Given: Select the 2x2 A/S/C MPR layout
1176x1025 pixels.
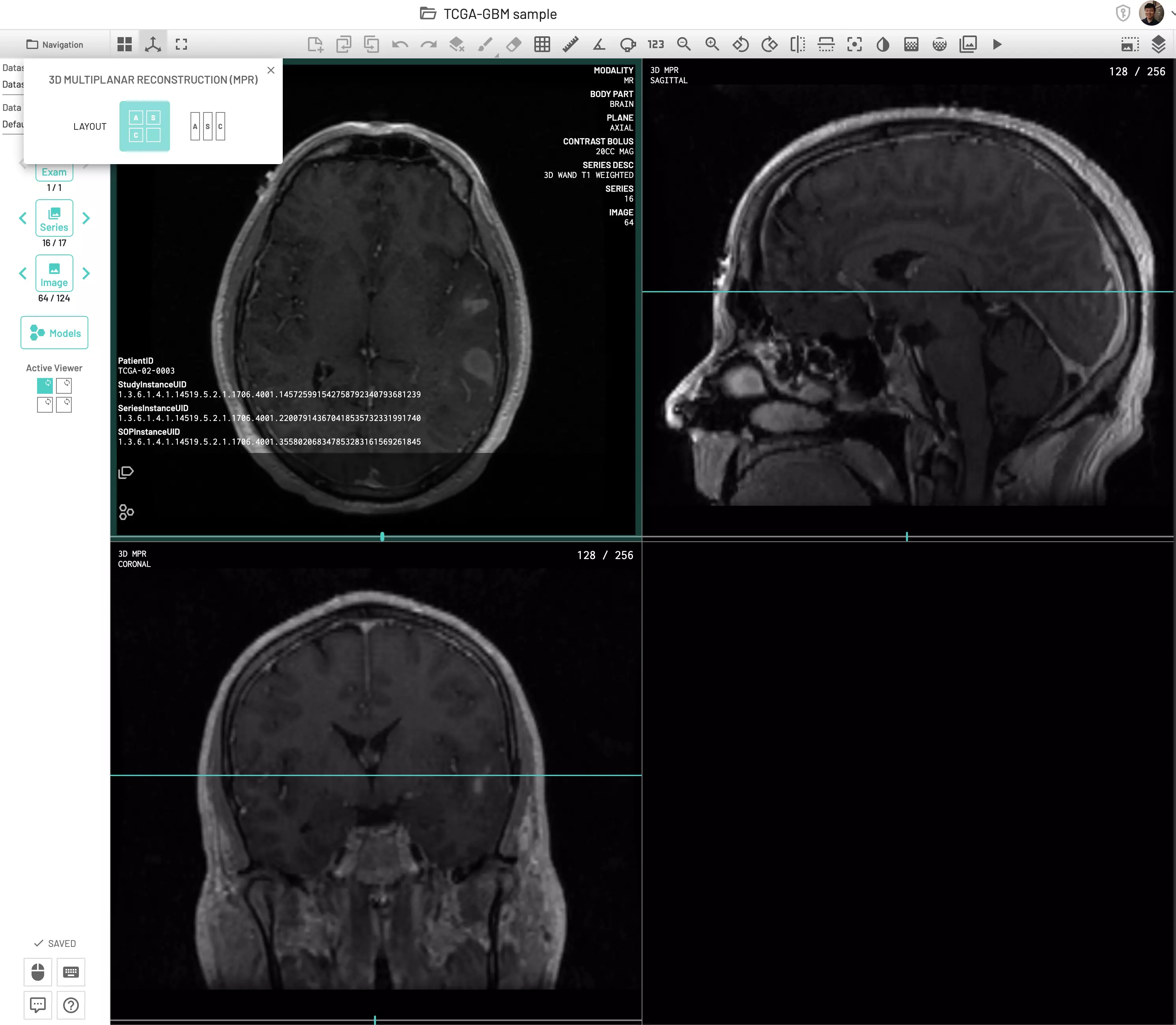Looking at the screenshot, I should coord(145,126).
